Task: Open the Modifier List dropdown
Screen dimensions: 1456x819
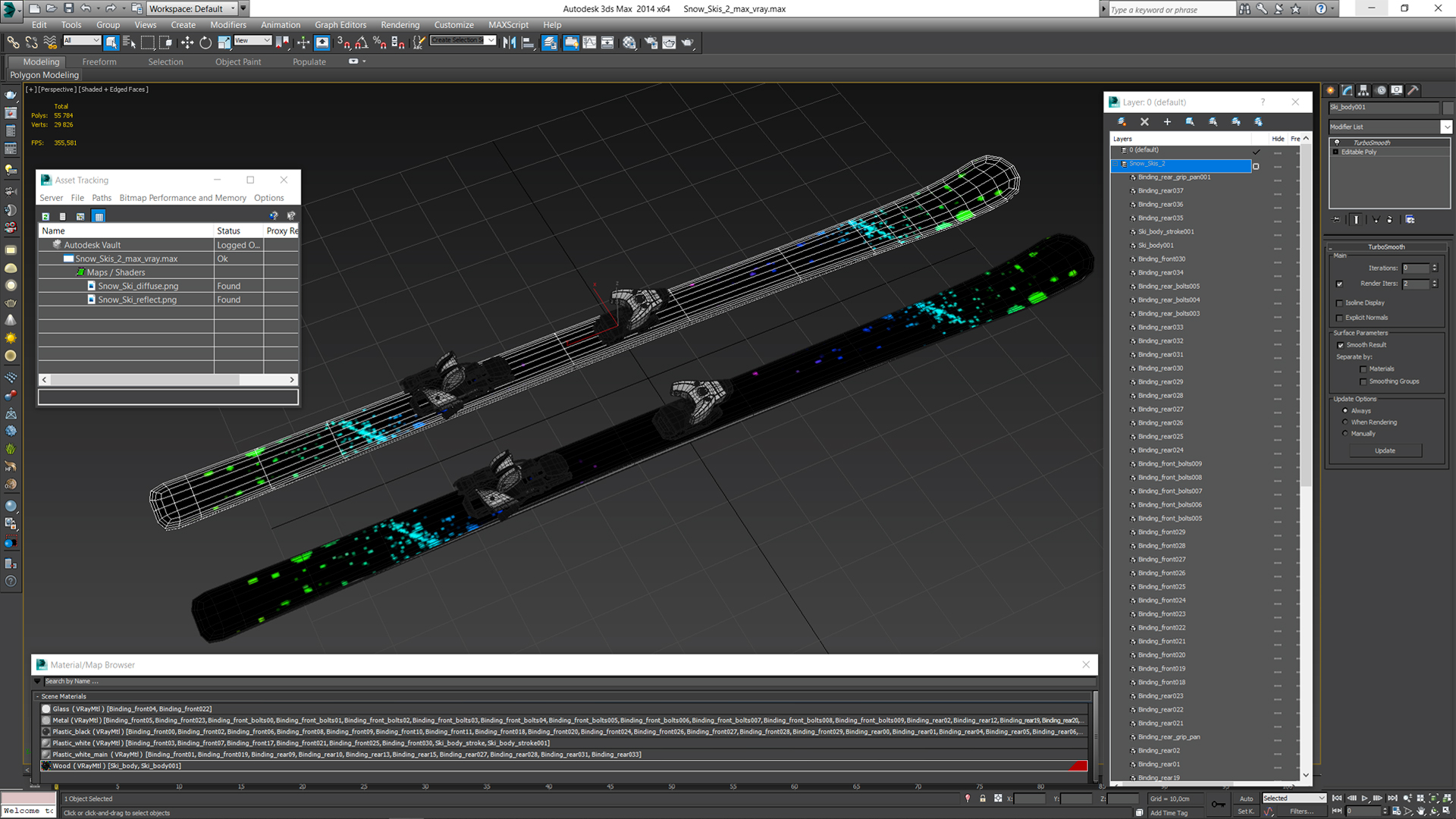Action: tap(1446, 127)
